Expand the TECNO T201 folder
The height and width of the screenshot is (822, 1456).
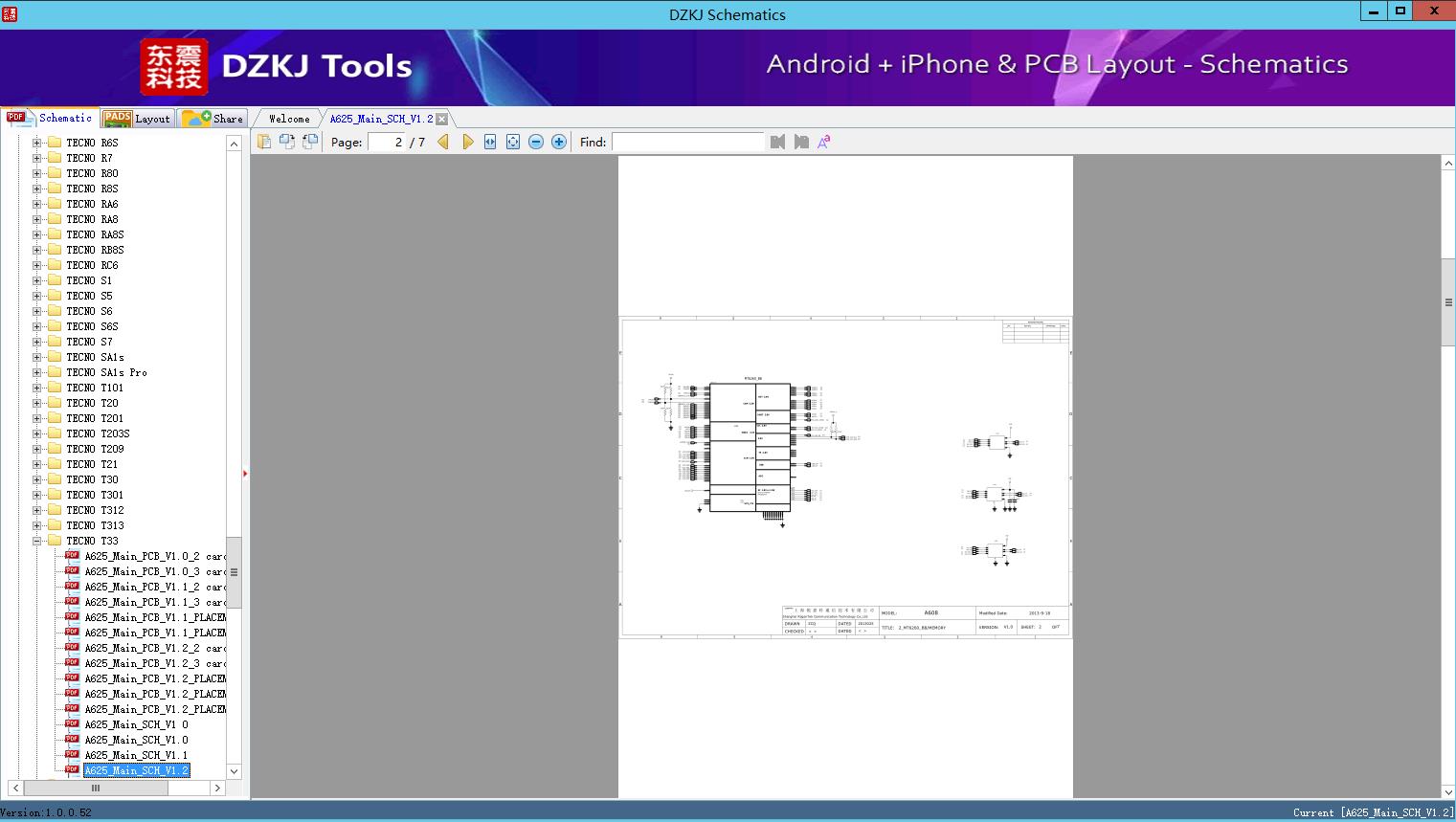(x=36, y=418)
